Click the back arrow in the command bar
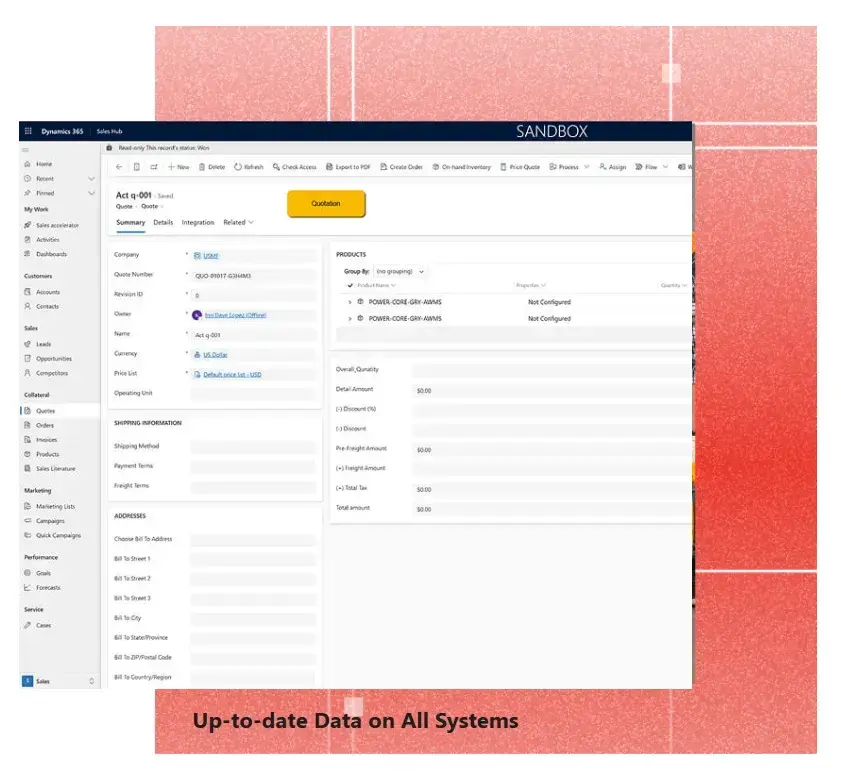Screen dimensions: 841x772 tap(119, 167)
